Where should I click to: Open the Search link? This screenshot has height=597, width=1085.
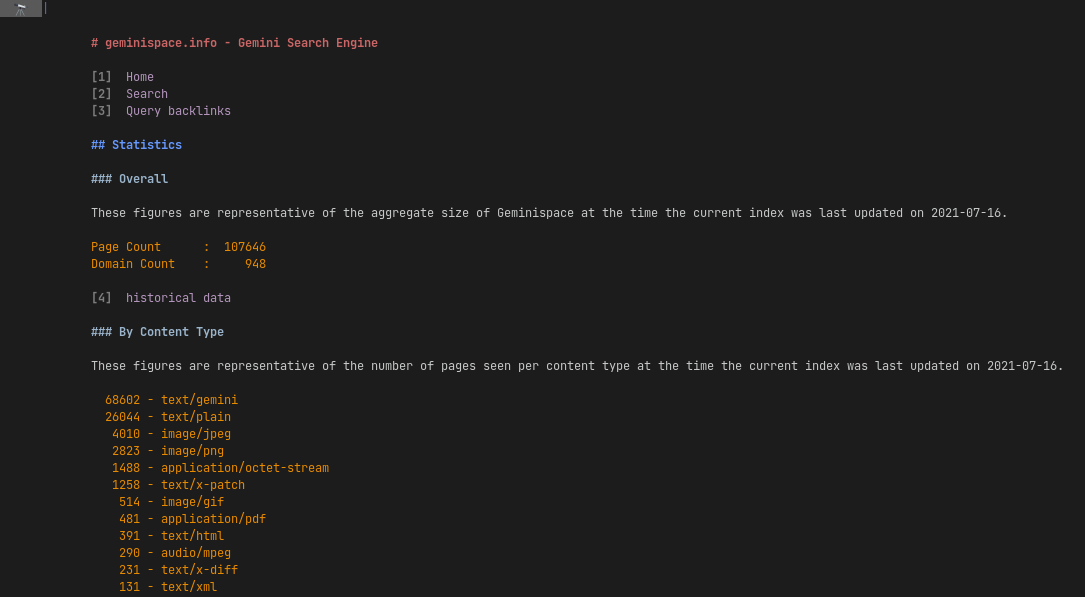tap(147, 94)
